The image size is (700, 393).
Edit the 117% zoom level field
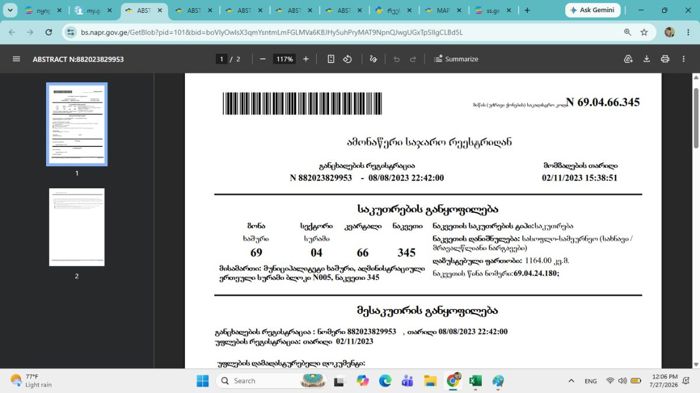[x=284, y=59]
